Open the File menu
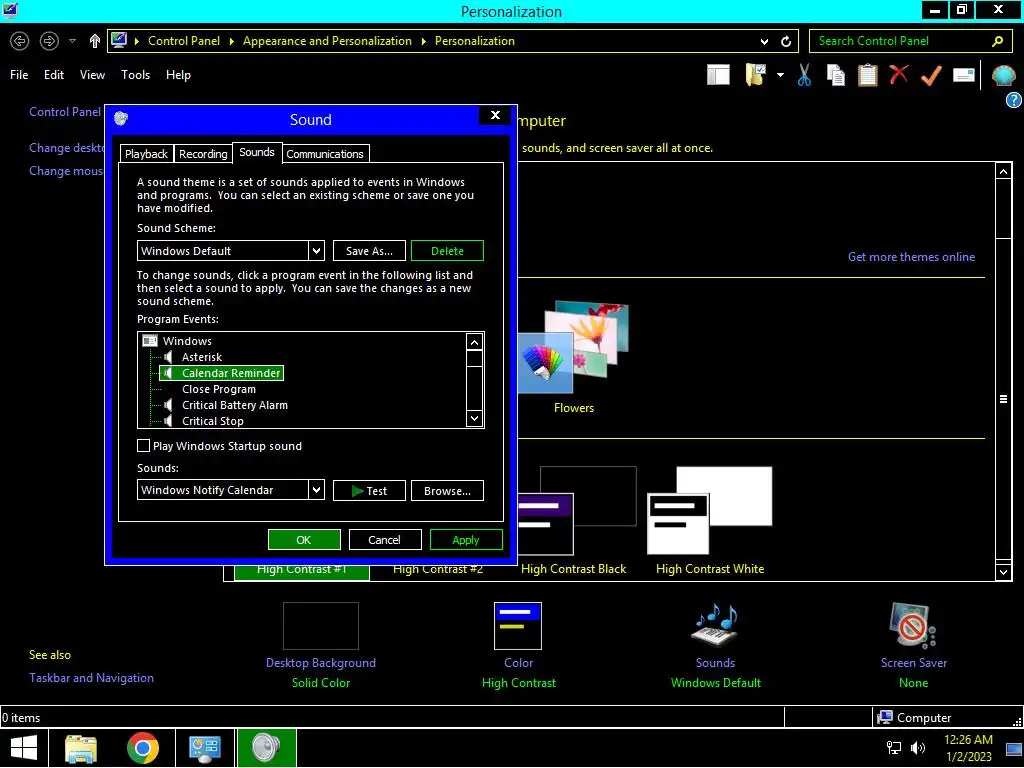The height and width of the screenshot is (768, 1024). coord(19,75)
